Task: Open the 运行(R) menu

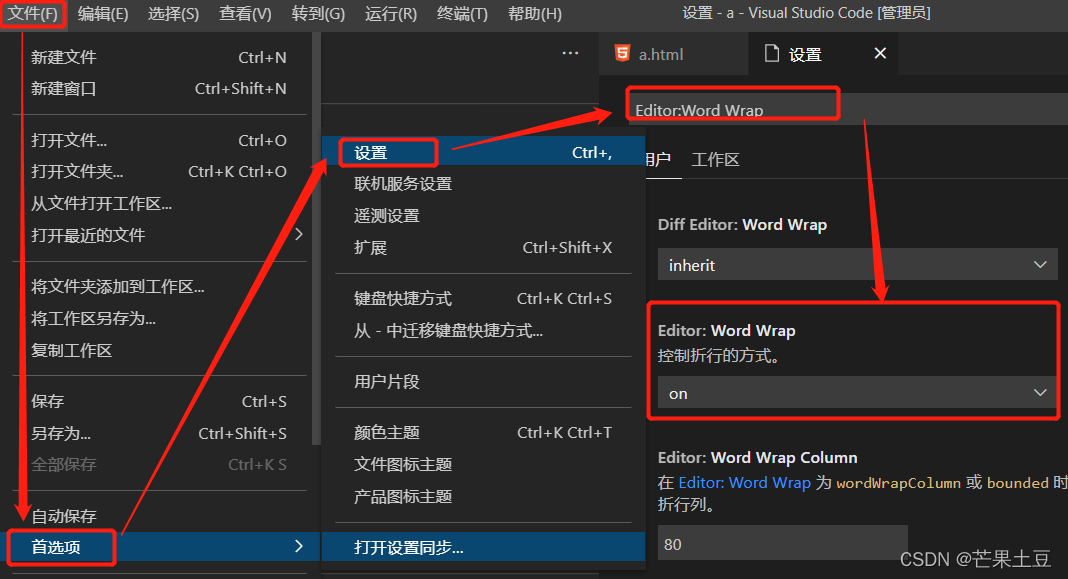Action: tap(391, 14)
